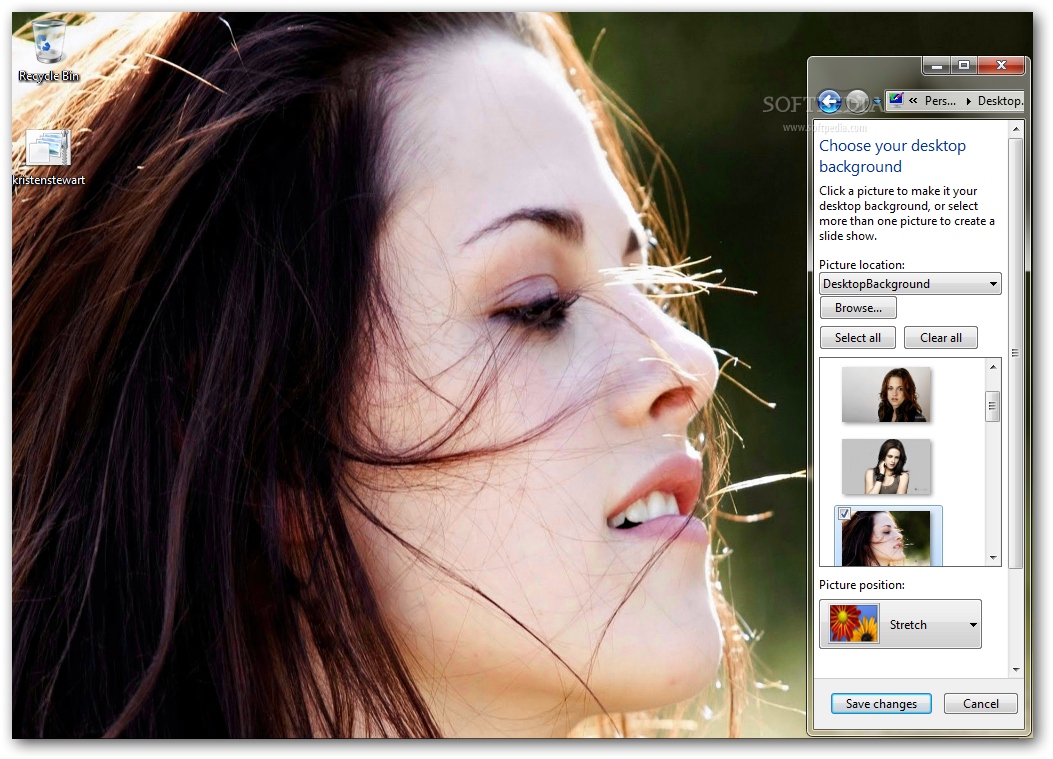Click the Personalization icon in address bar

tap(896, 101)
